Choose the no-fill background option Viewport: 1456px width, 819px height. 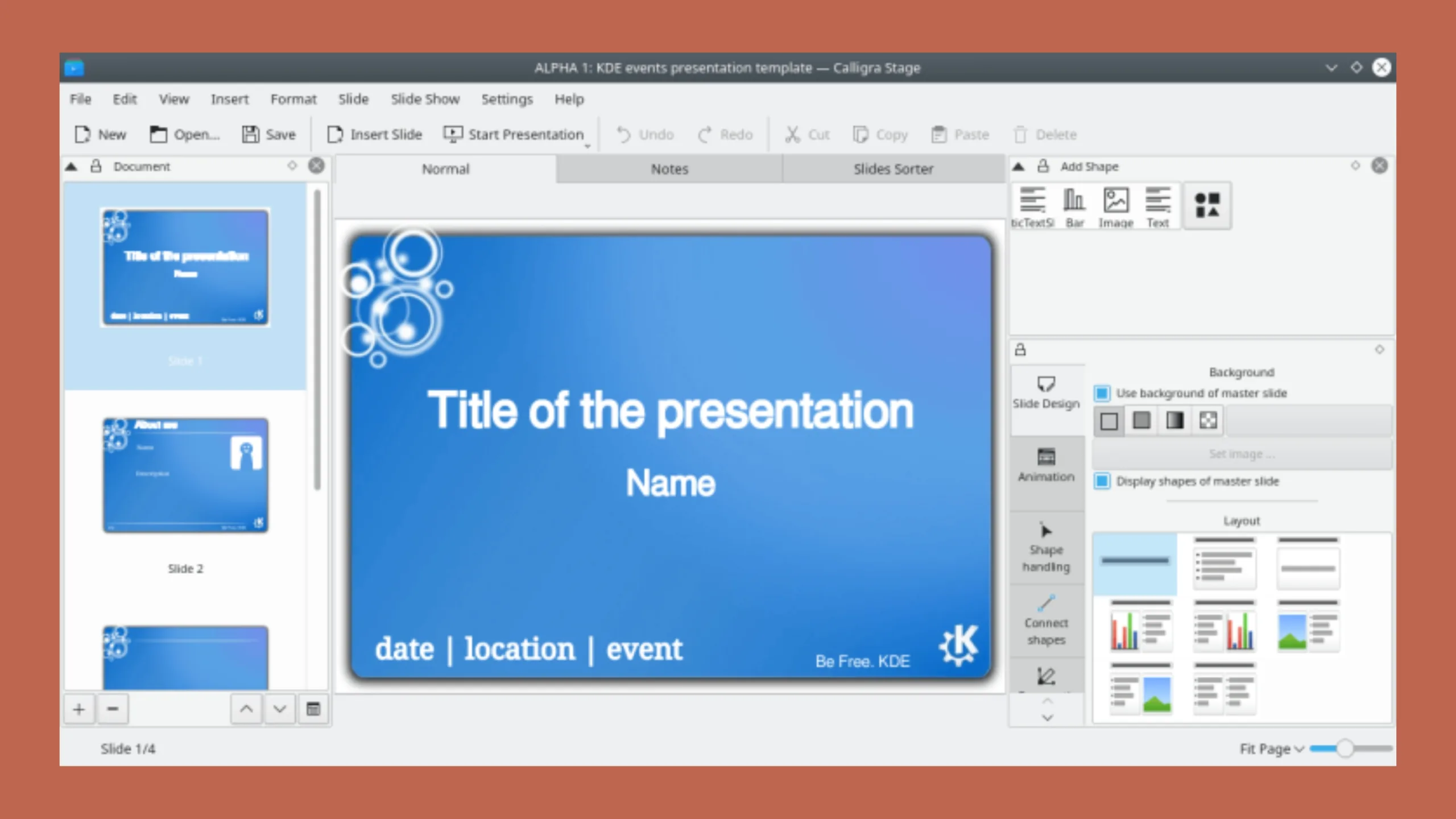pyautogui.click(x=1109, y=421)
